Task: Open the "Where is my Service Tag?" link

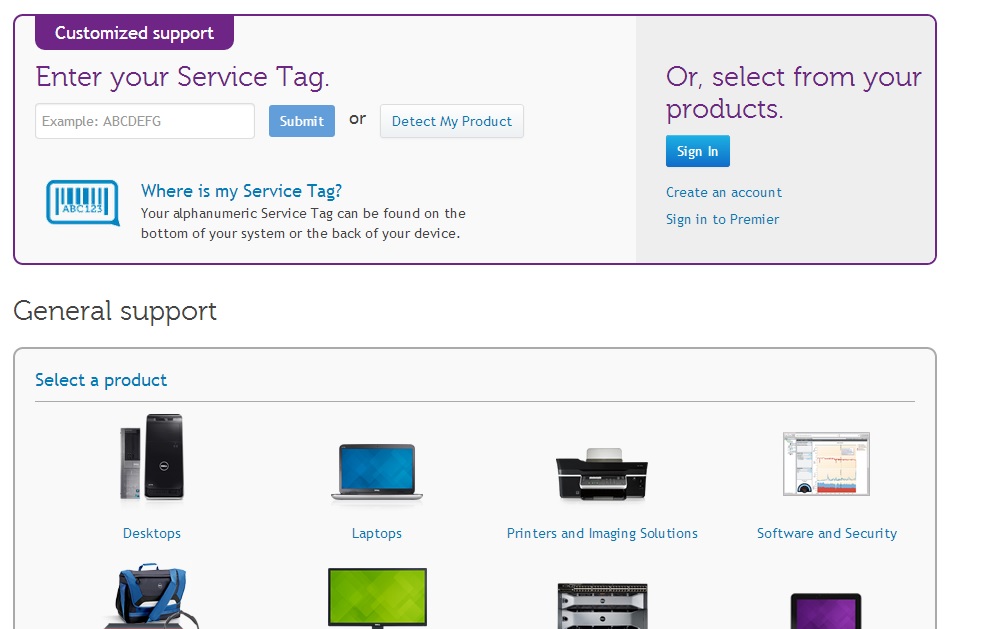Action: [241, 191]
